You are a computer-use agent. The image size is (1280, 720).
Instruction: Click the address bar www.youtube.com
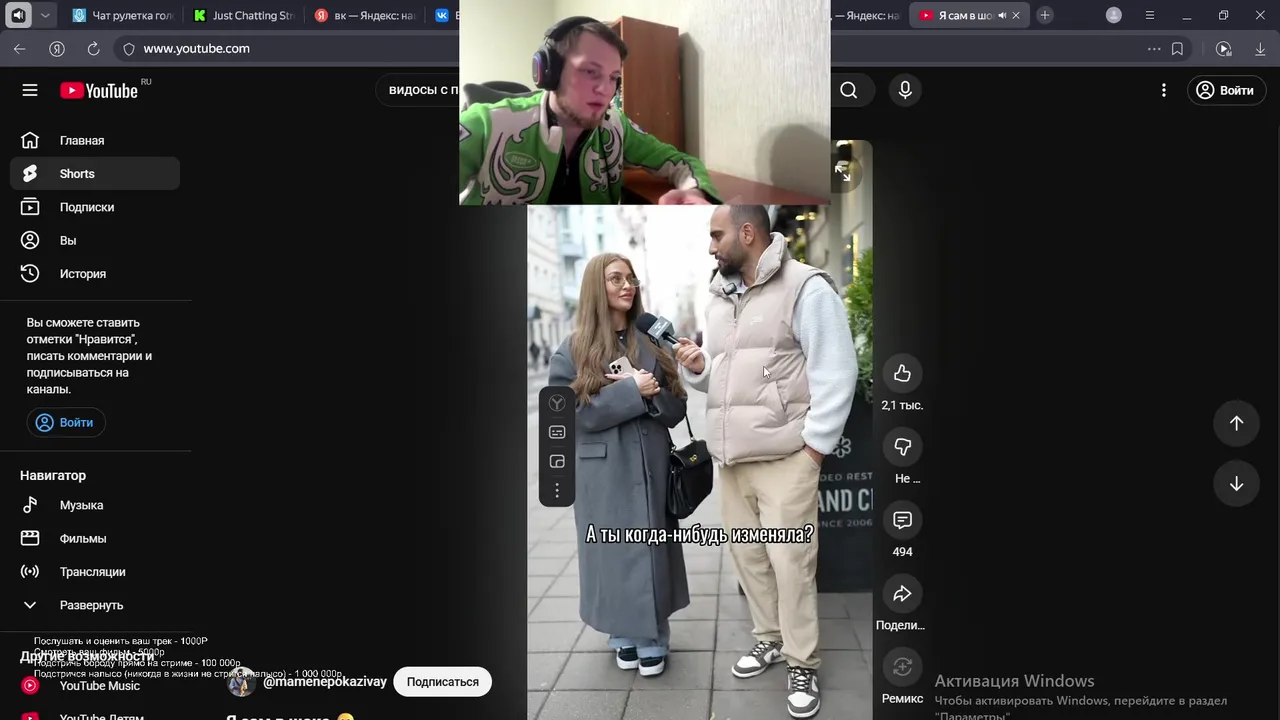point(196,48)
